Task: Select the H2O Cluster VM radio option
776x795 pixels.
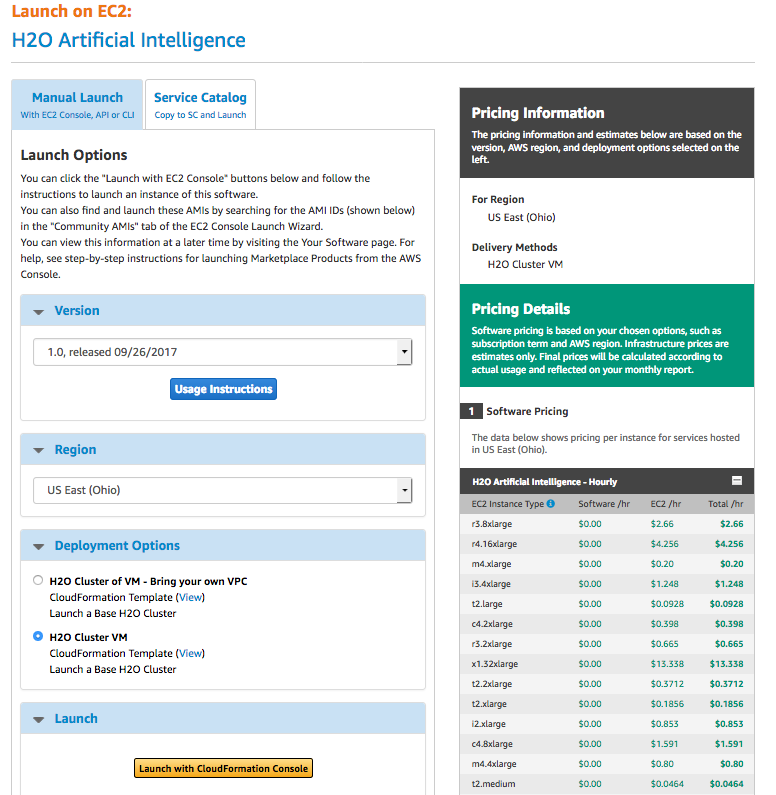Action: pos(38,636)
